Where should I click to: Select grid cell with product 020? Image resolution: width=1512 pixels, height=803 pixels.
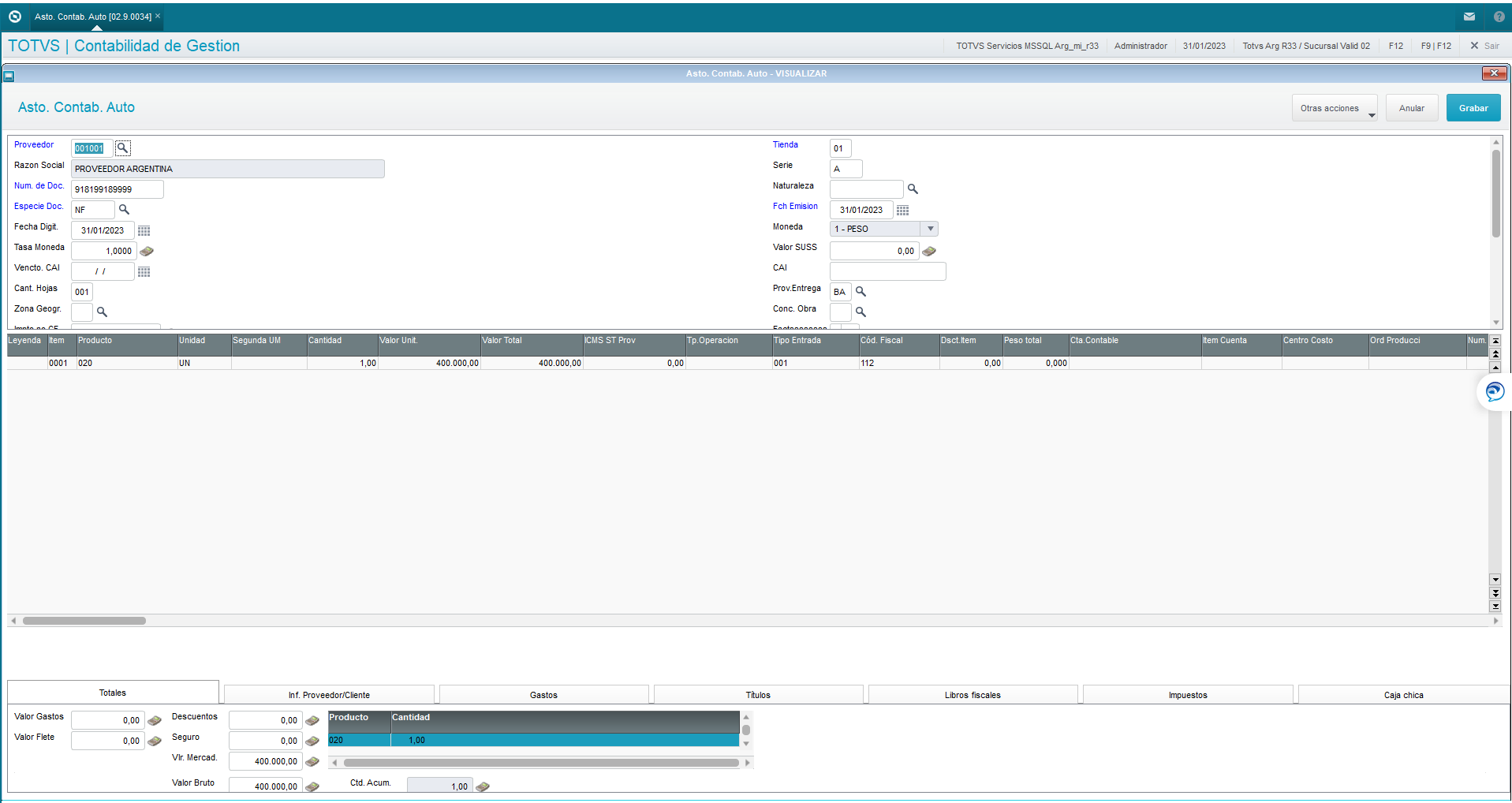click(x=127, y=363)
